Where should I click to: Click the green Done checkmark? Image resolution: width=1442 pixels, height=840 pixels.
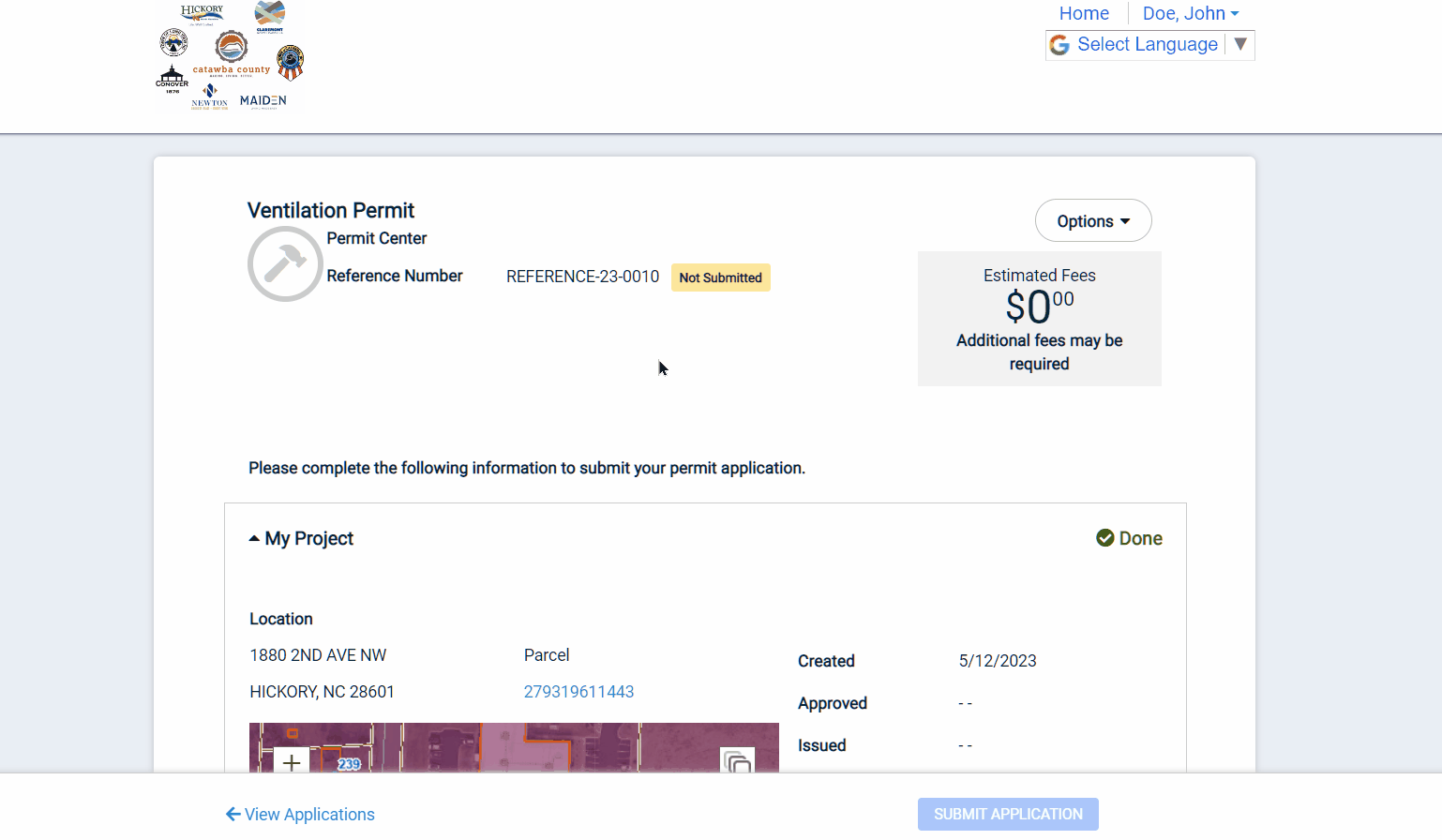click(1105, 538)
